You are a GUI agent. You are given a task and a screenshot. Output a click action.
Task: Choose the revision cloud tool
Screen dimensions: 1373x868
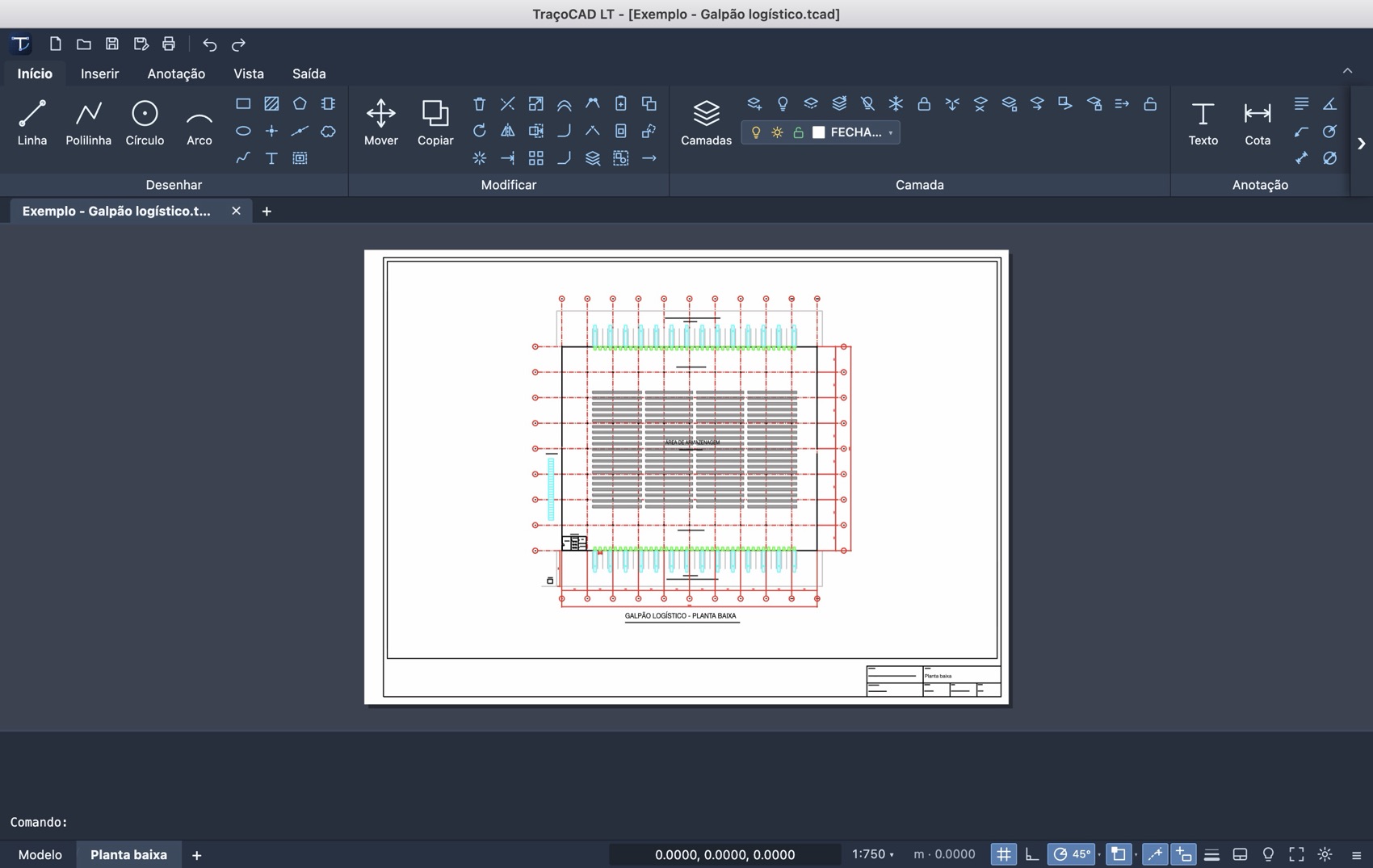click(x=328, y=131)
